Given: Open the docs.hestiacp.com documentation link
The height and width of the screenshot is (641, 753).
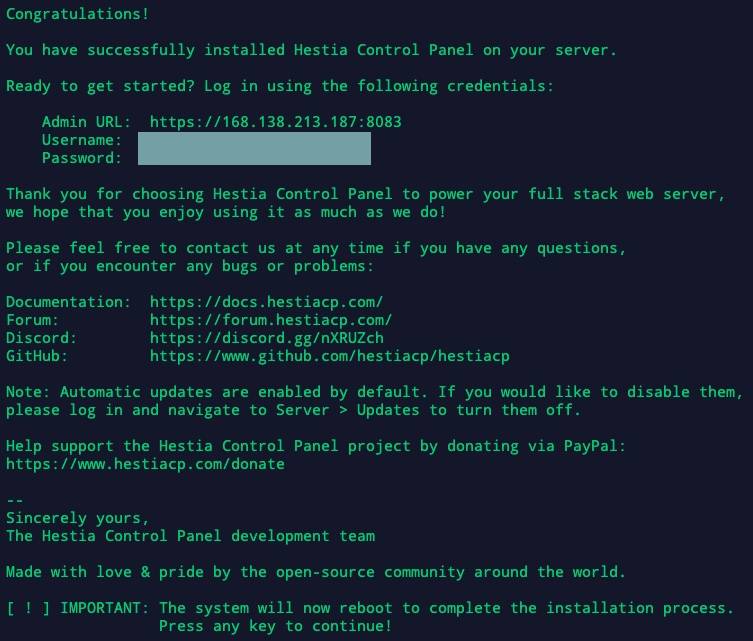Looking at the screenshot, I should coord(267,302).
